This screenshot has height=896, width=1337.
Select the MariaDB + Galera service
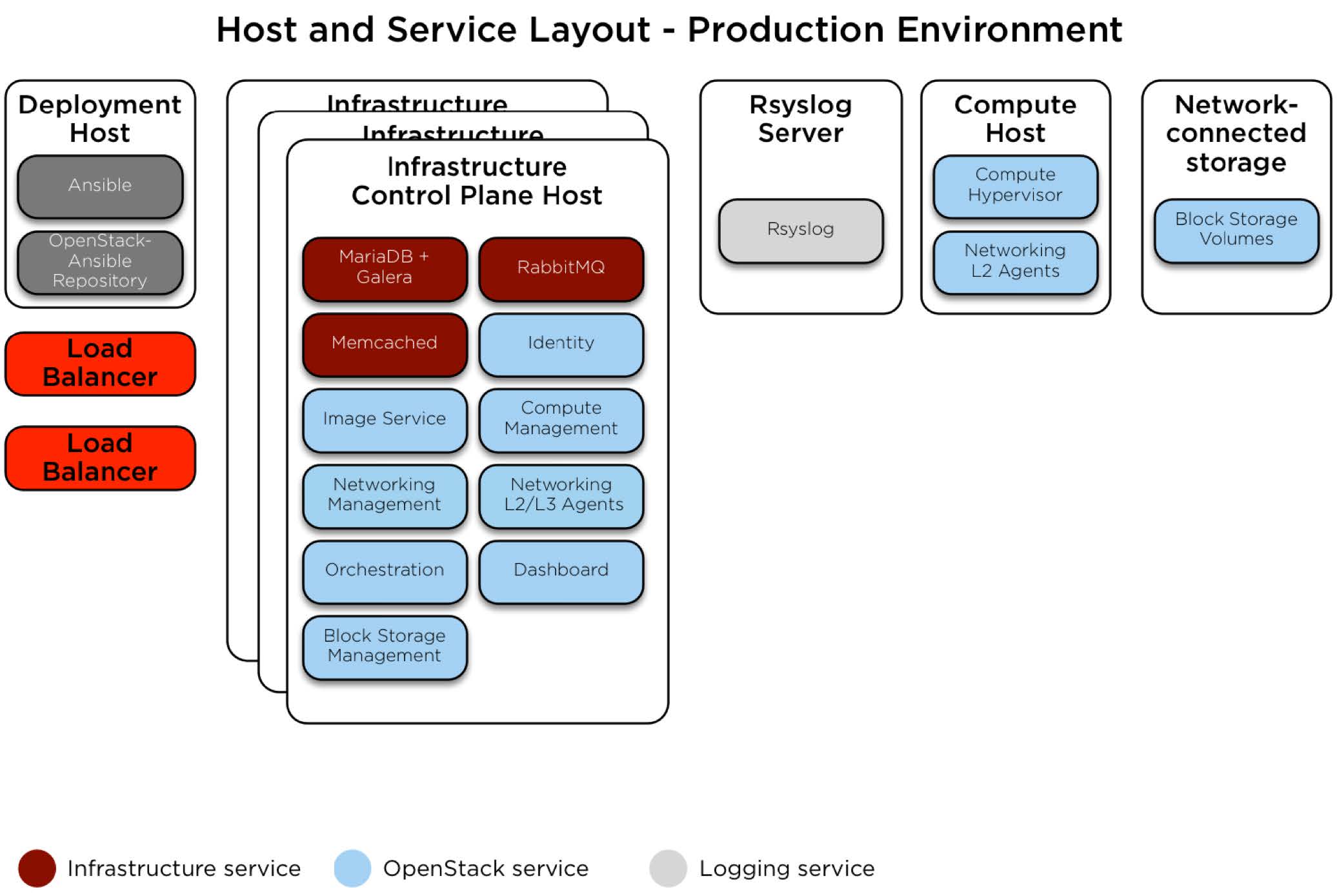[x=385, y=268]
